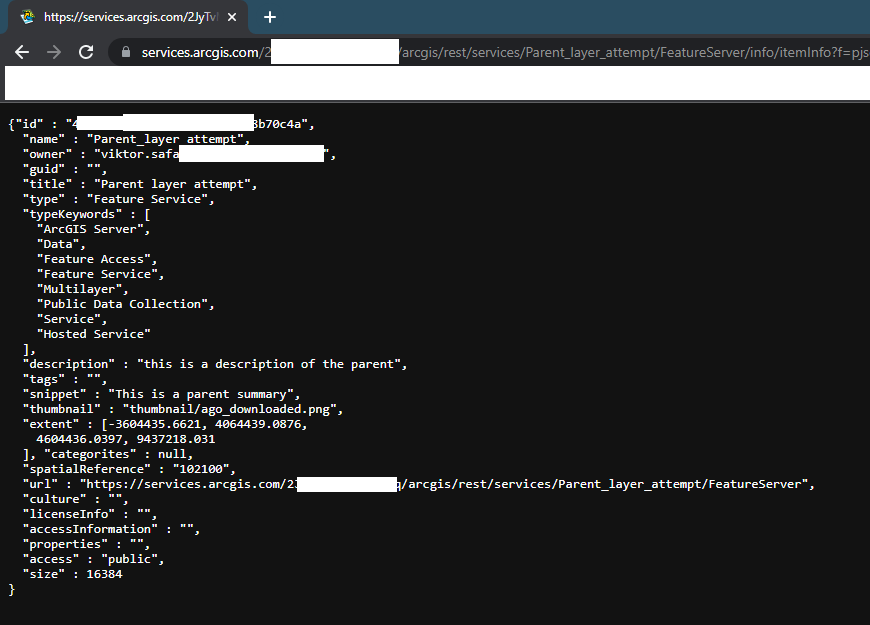
Task: Click the snippet "This is a parent summary"
Action: pyautogui.click(x=201, y=394)
